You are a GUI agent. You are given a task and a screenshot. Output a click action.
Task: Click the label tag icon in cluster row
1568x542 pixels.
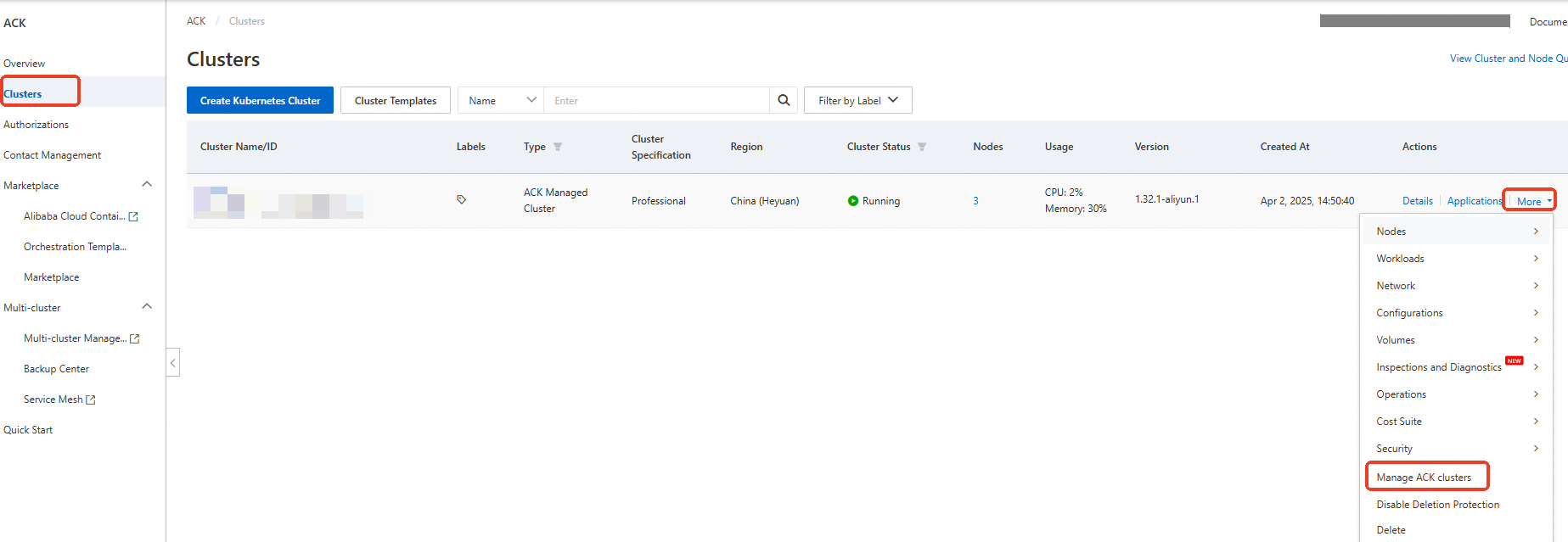point(461,199)
